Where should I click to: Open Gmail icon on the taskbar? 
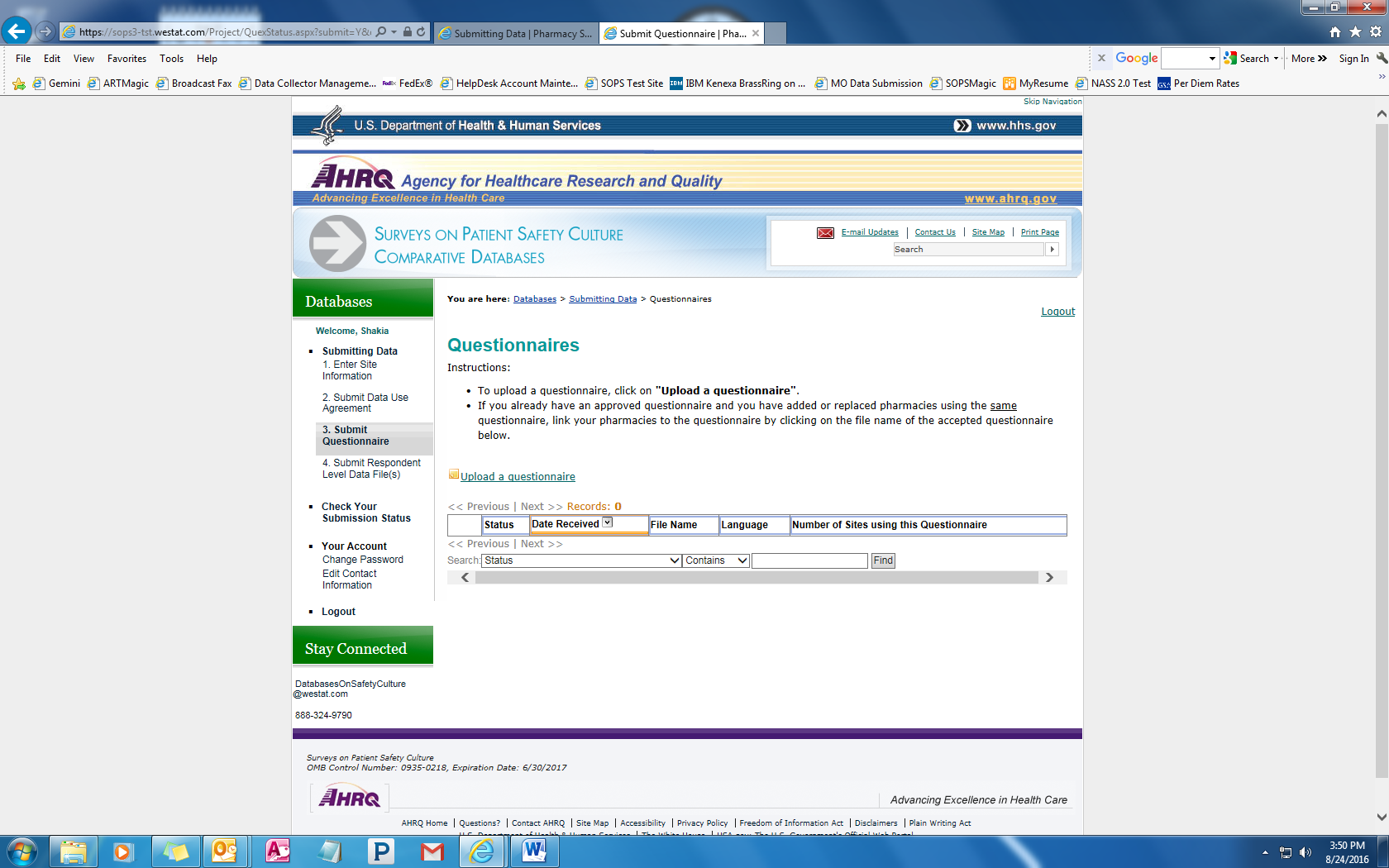(x=432, y=851)
